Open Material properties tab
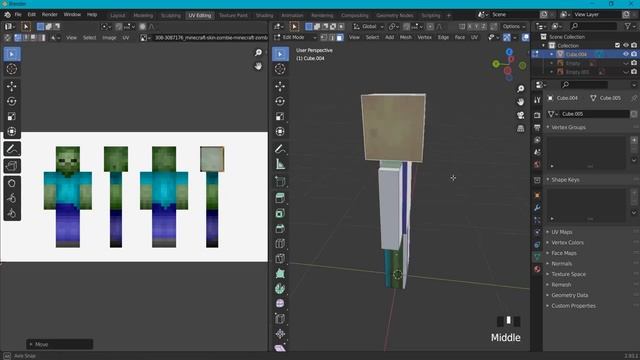This screenshot has width=640, height=360. [537, 269]
